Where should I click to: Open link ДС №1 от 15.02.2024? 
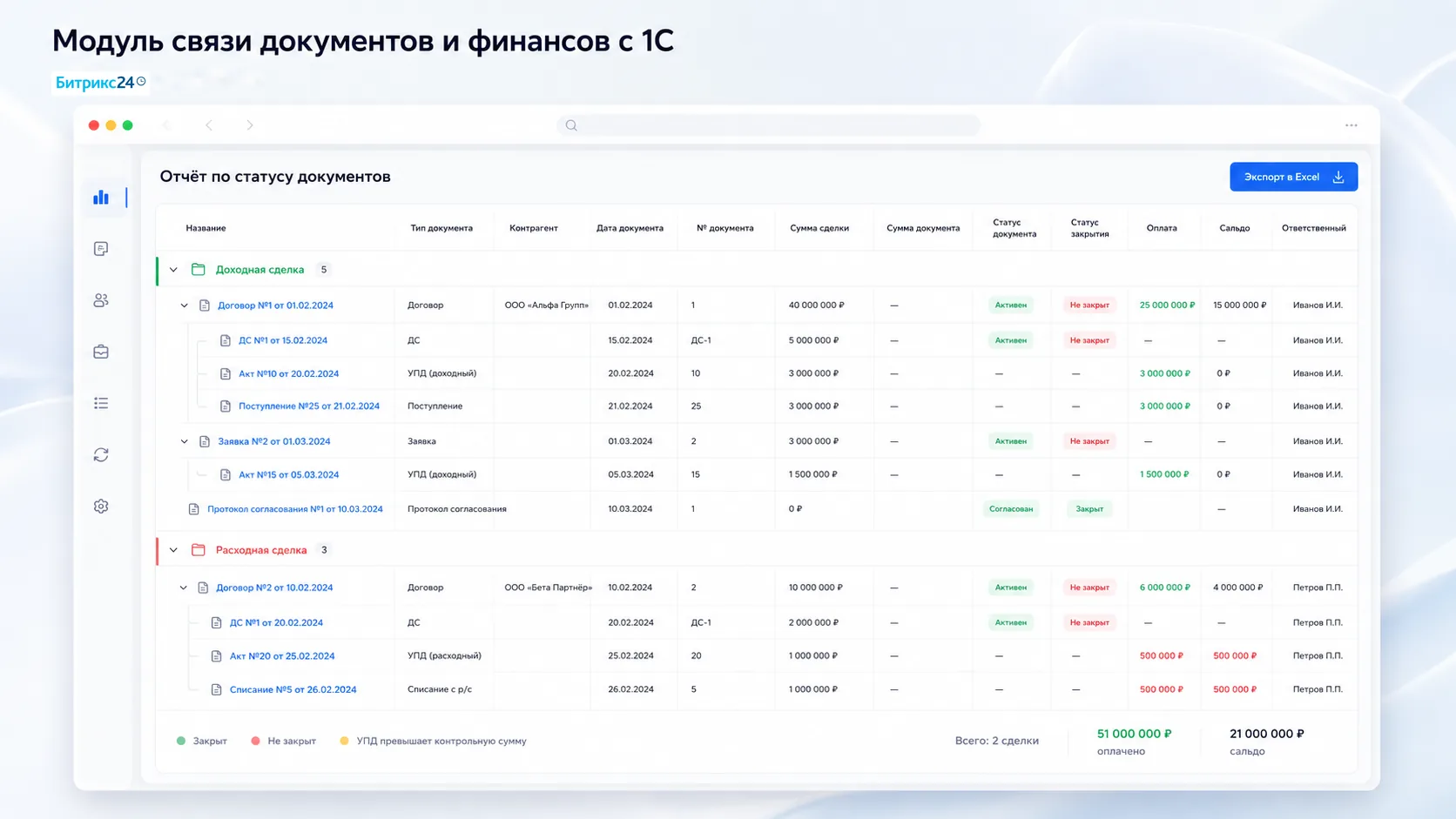(x=283, y=340)
